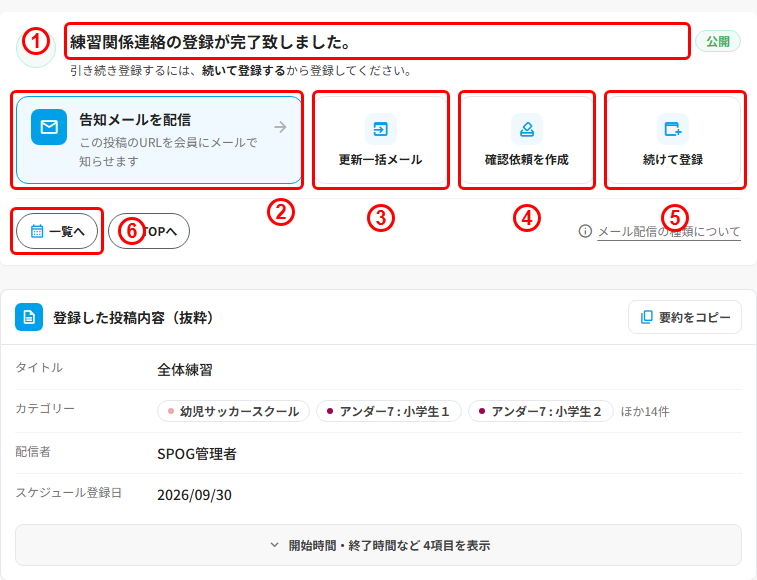Click the chevron before 開始時間・終了時間など
Image resolution: width=757 pixels, height=580 pixels.
pyautogui.click(x=274, y=545)
